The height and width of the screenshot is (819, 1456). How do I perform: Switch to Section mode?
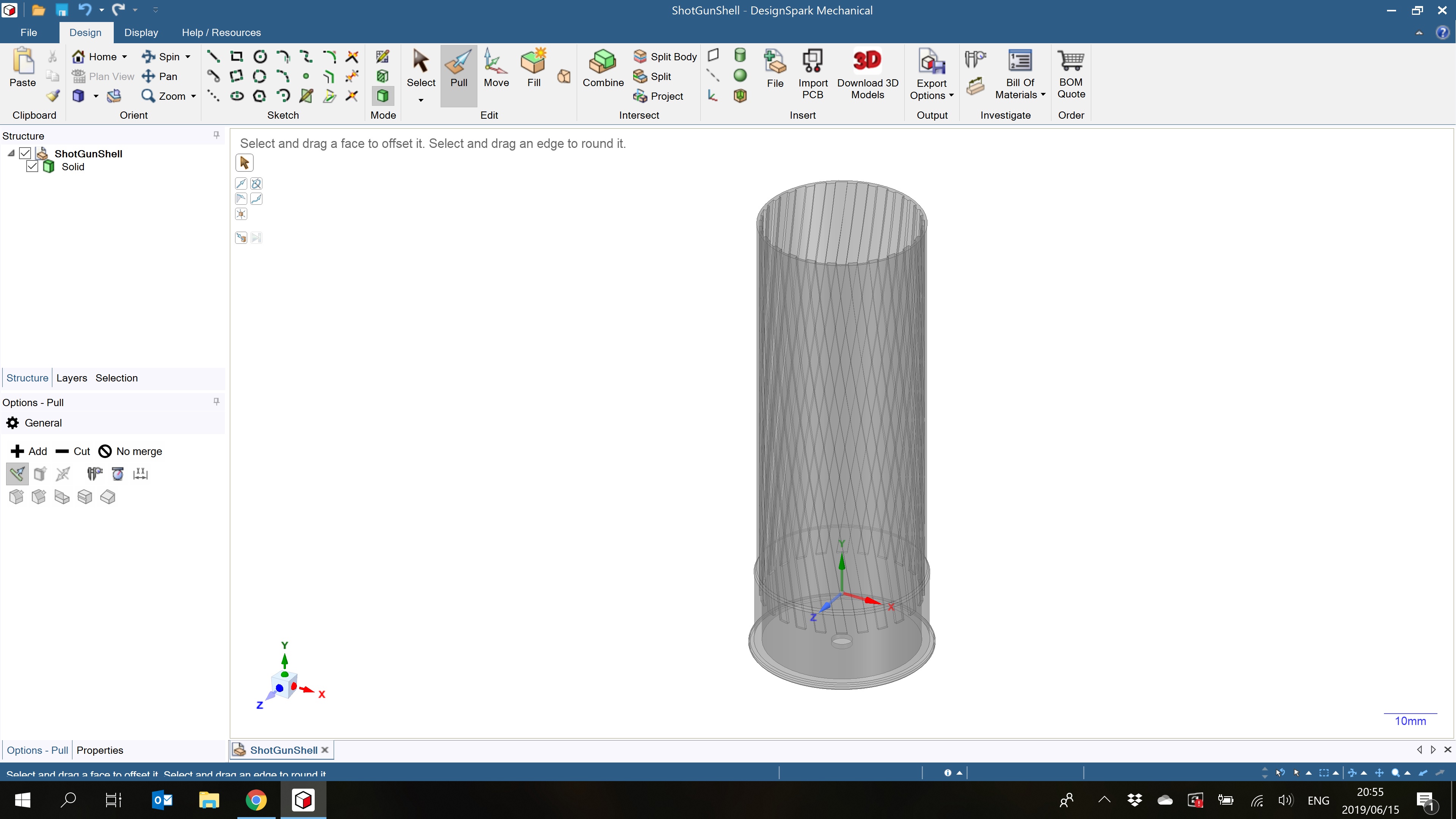(x=383, y=76)
